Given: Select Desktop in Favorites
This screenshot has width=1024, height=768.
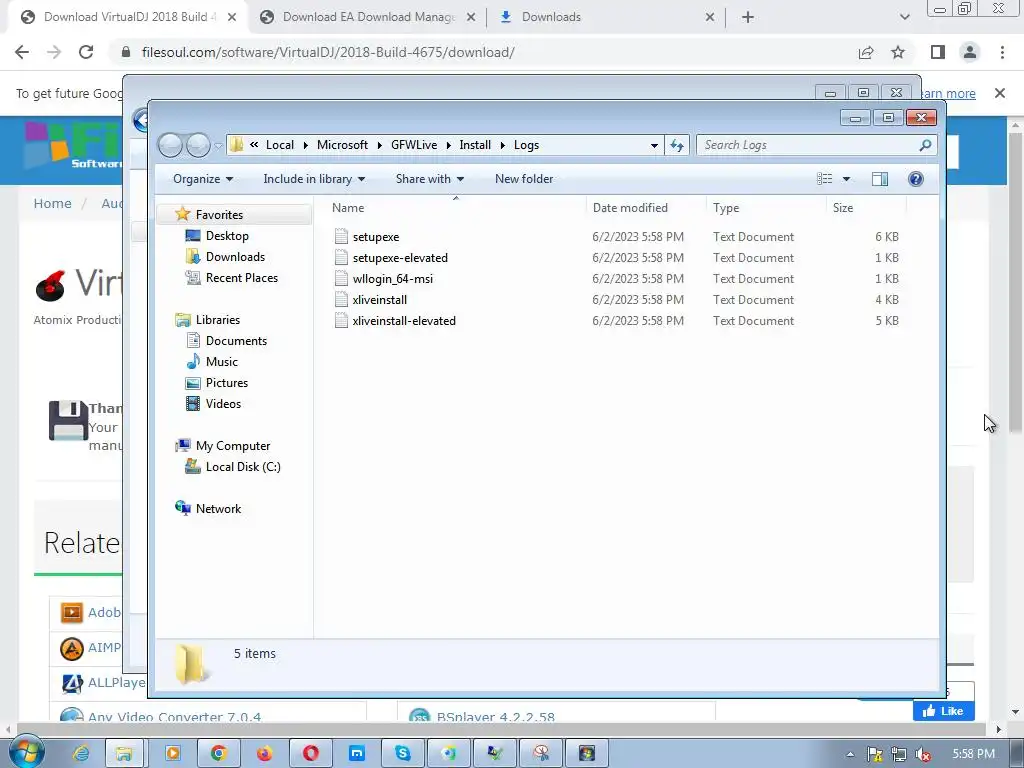Looking at the screenshot, I should (x=227, y=236).
